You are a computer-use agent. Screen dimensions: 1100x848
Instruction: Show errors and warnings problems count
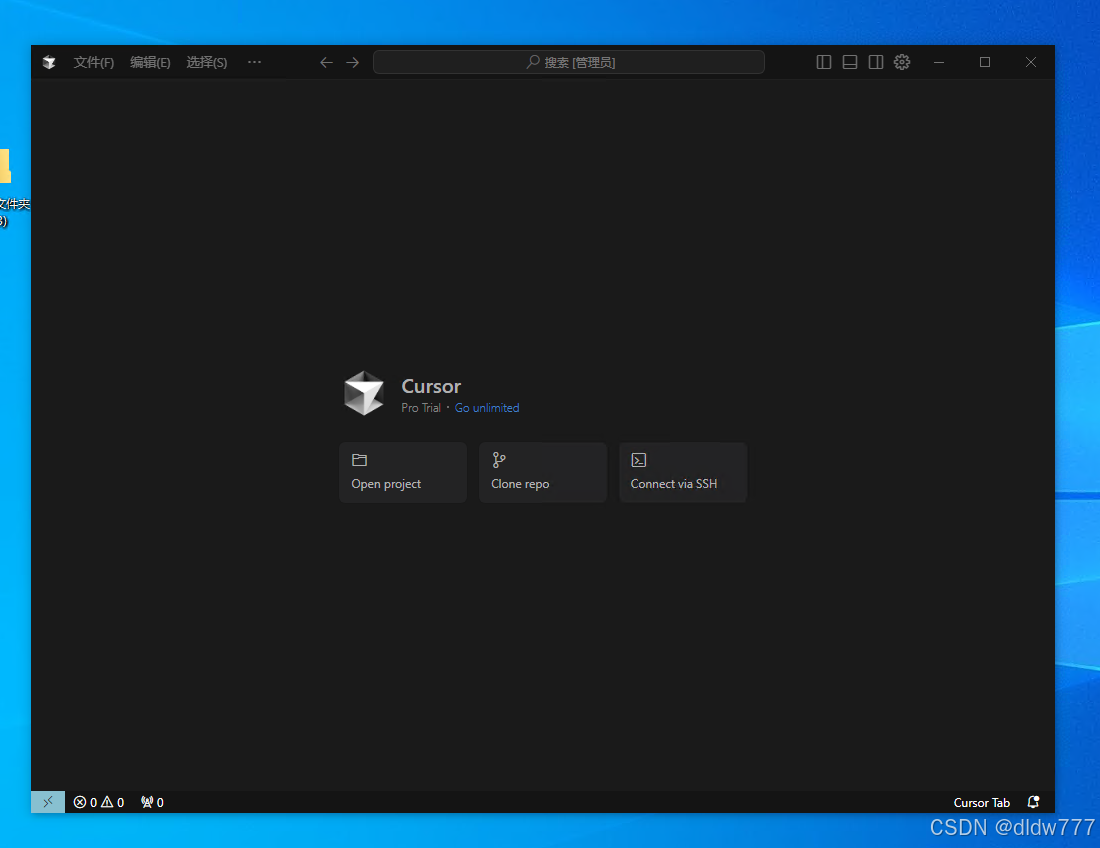click(x=99, y=802)
